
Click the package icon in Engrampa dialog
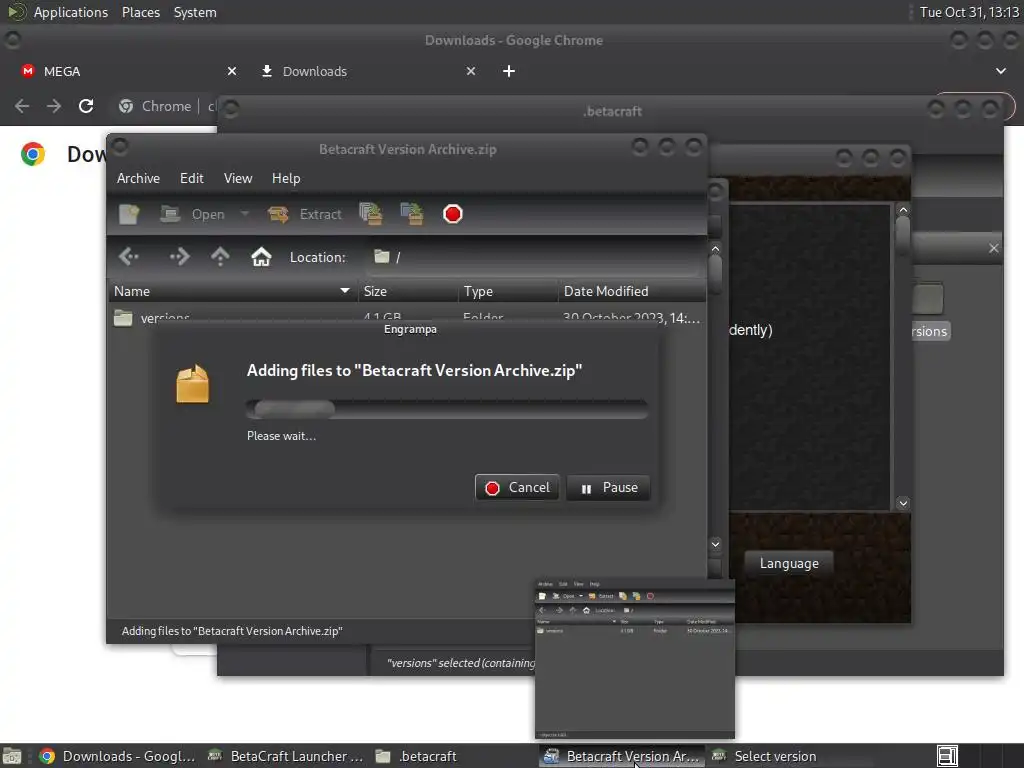click(193, 384)
